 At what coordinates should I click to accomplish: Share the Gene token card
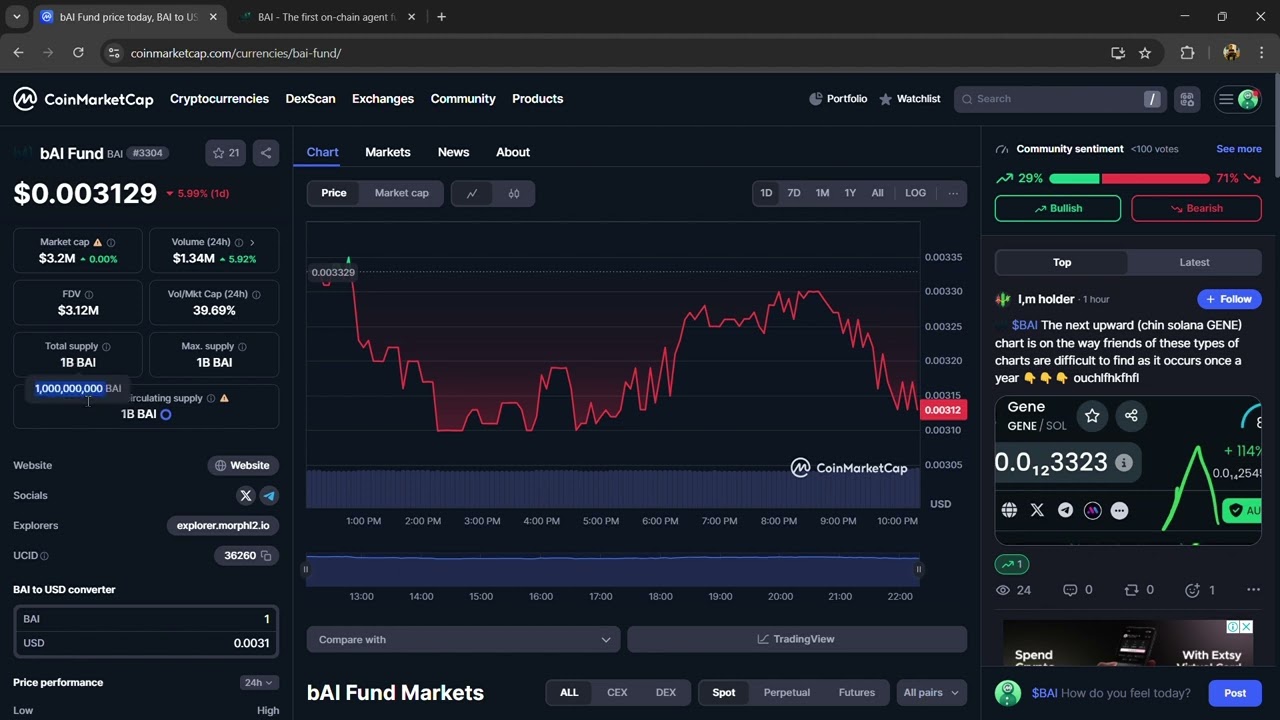click(x=1131, y=416)
